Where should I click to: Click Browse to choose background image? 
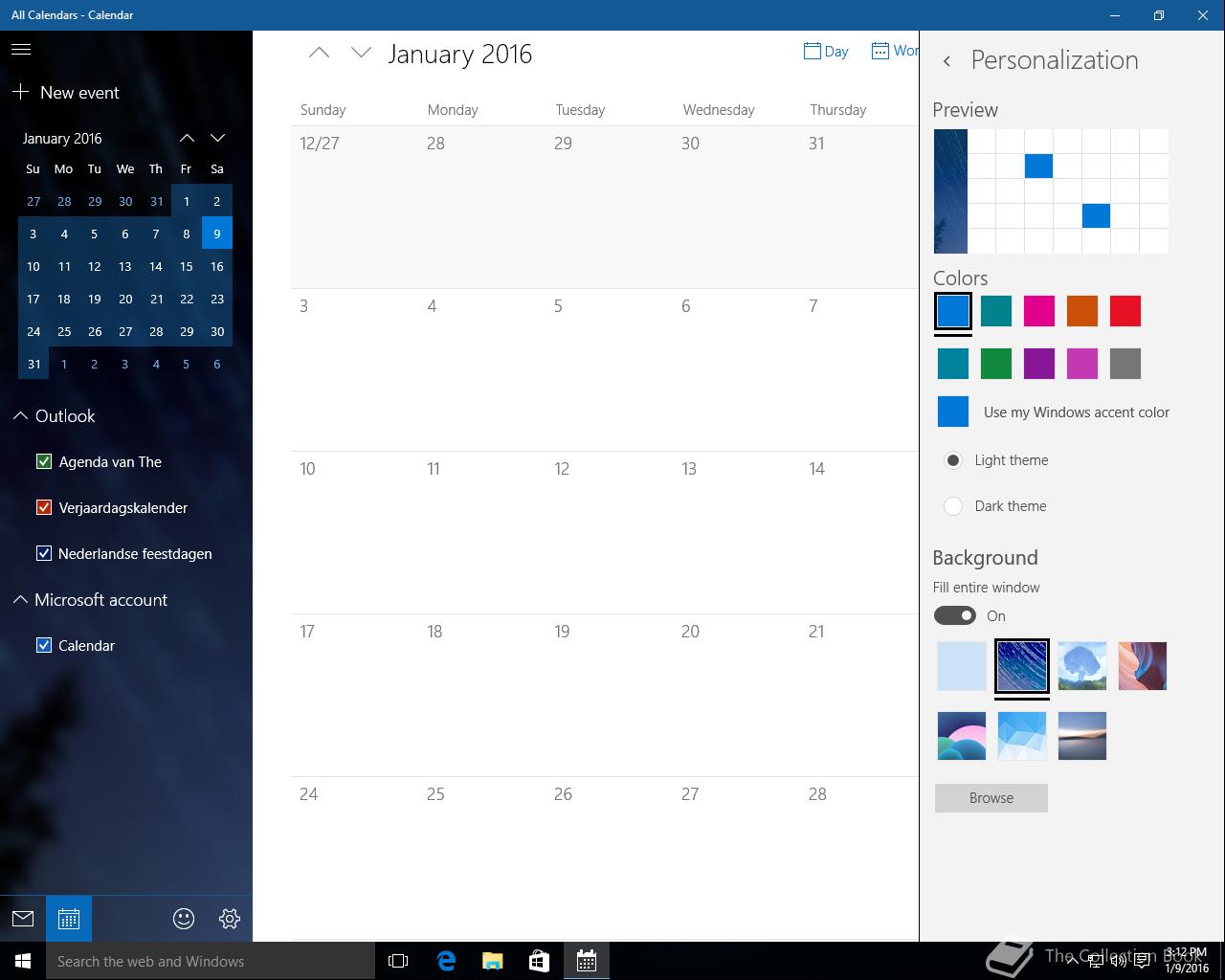(x=991, y=798)
